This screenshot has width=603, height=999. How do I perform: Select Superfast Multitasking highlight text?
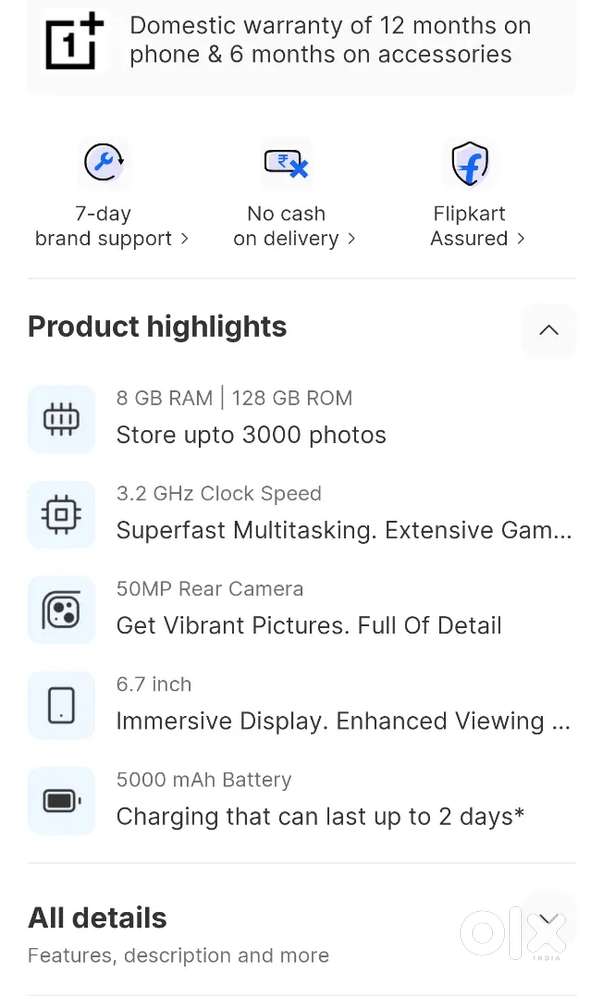tap(343, 530)
